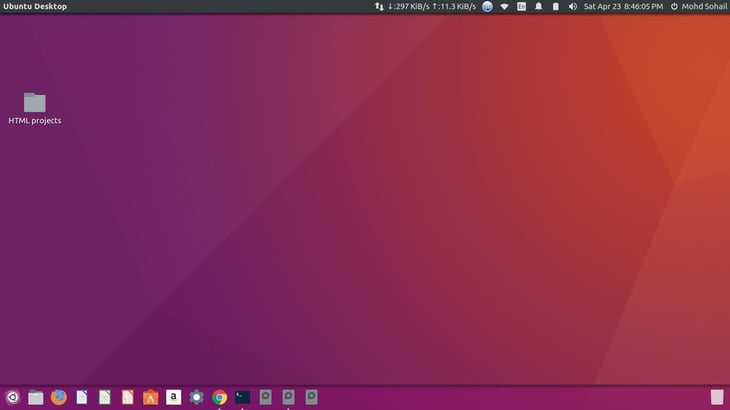Open the blue globe indicator in top bar
730x410 pixels.
pos(487,7)
